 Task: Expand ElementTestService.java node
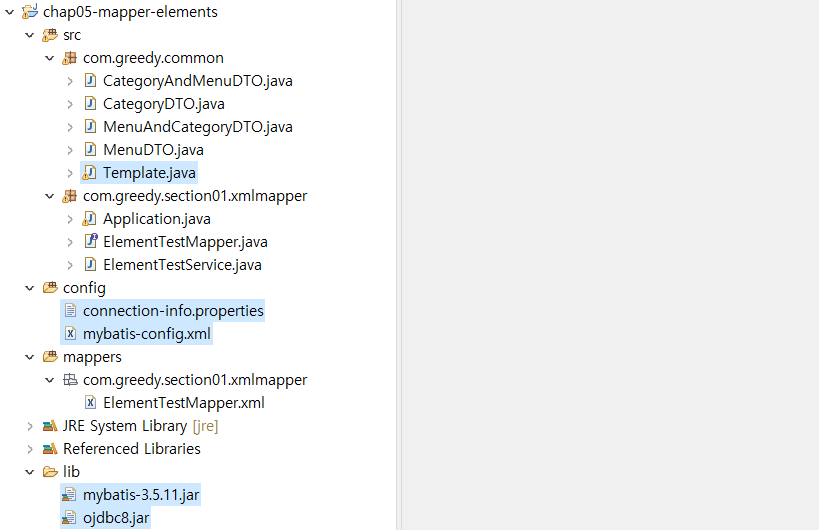(69, 265)
